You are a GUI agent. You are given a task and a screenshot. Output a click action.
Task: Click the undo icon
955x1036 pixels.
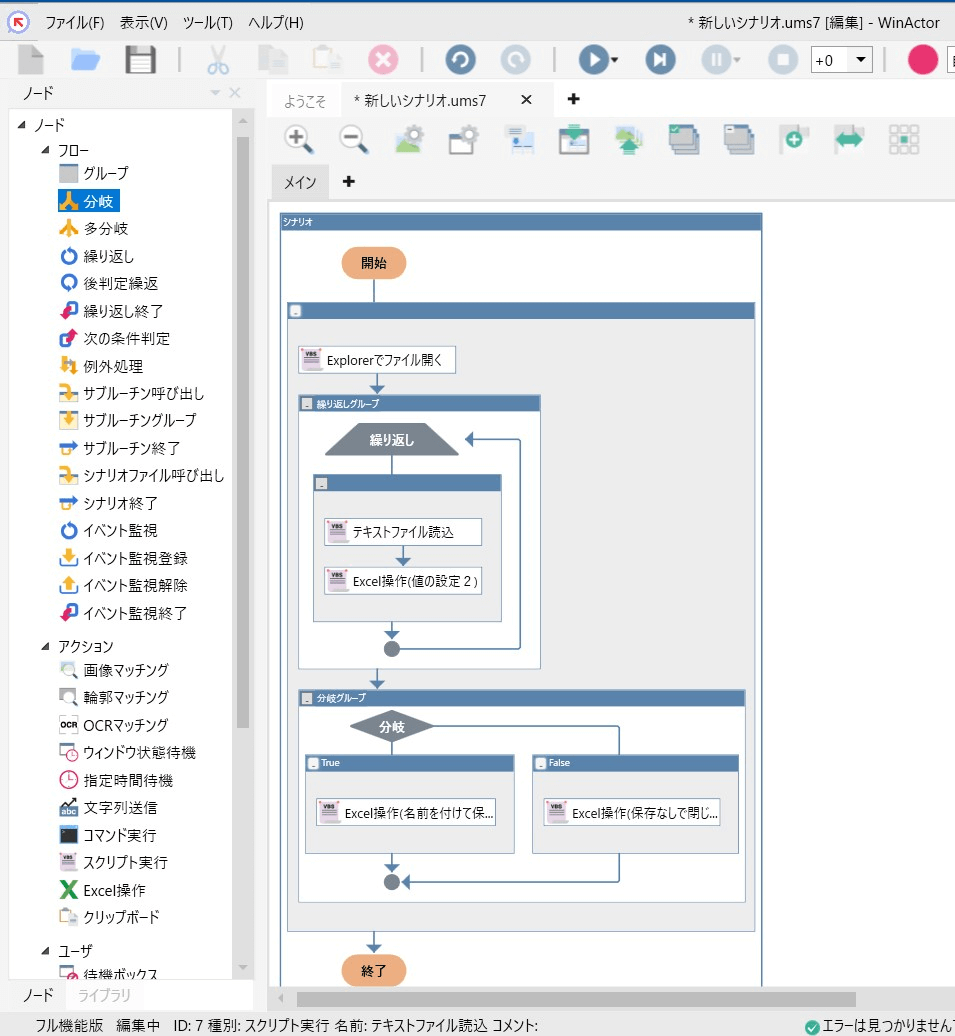tap(460, 60)
